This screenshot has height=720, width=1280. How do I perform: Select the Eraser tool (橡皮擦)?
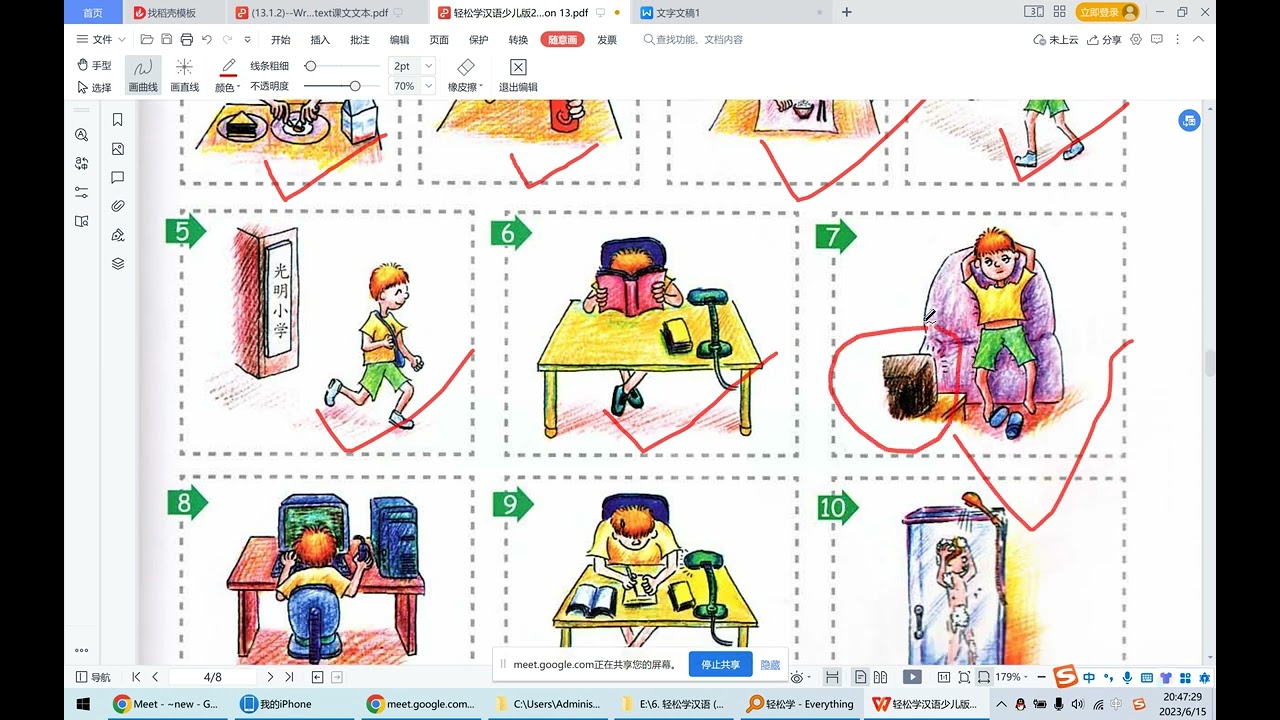tap(465, 75)
